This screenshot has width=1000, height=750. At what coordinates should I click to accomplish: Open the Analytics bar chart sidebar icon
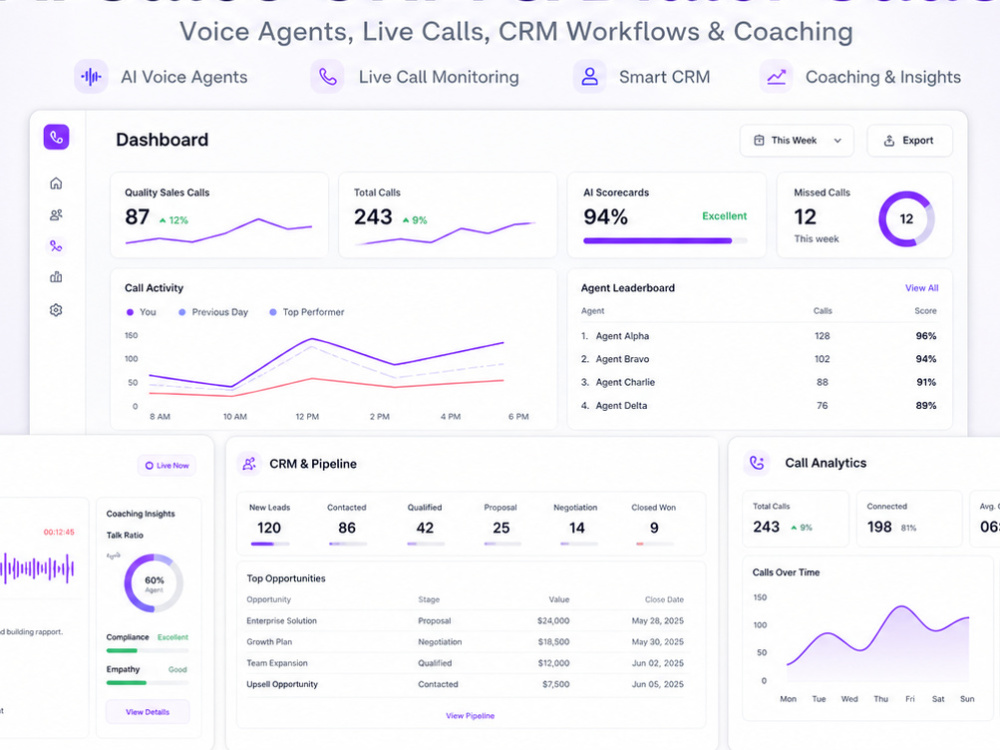[56, 277]
